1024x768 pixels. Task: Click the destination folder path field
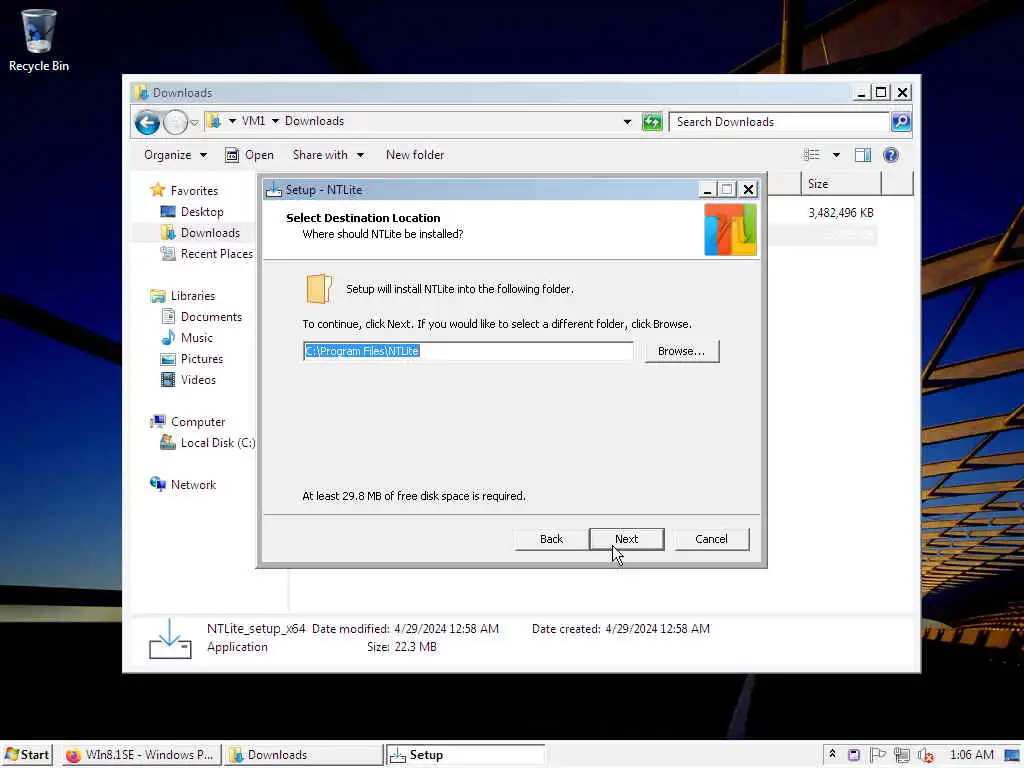pyautogui.click(x=468, y=351)
